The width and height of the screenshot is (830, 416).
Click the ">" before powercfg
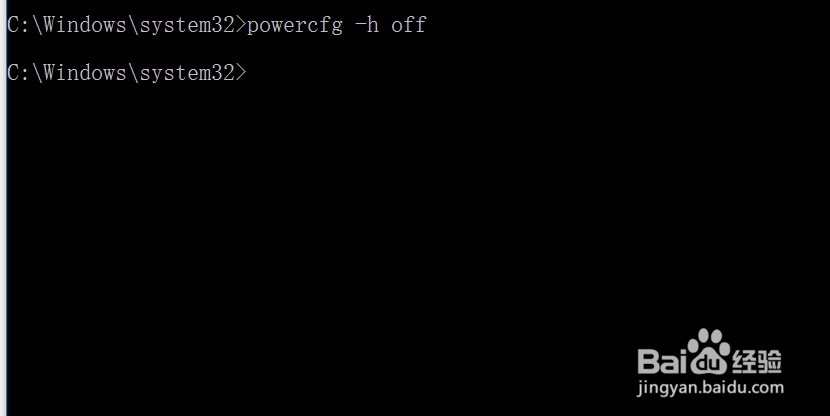coord(241,25)
